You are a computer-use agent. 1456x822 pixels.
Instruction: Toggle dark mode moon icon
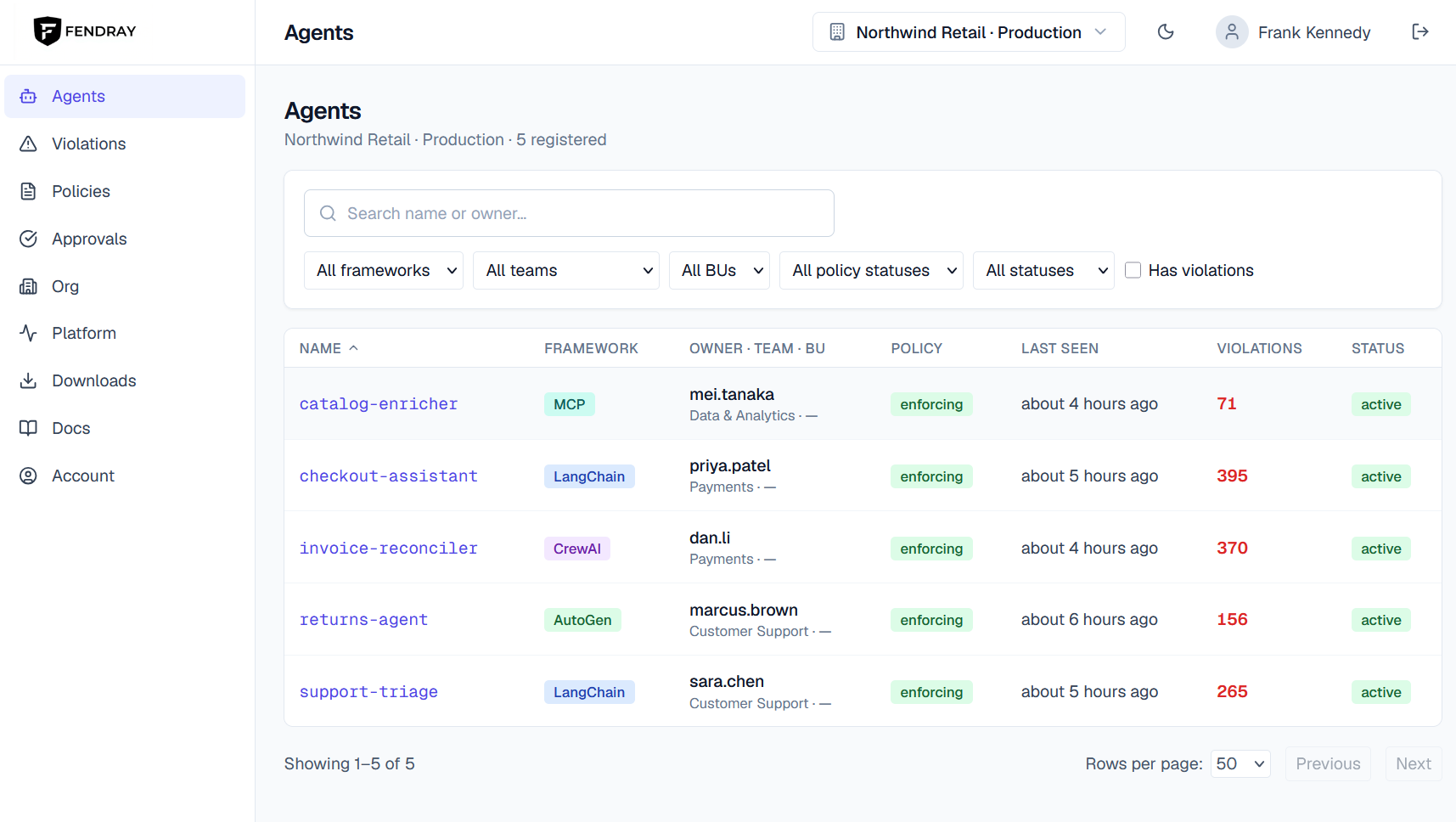tap(1166, 32)
